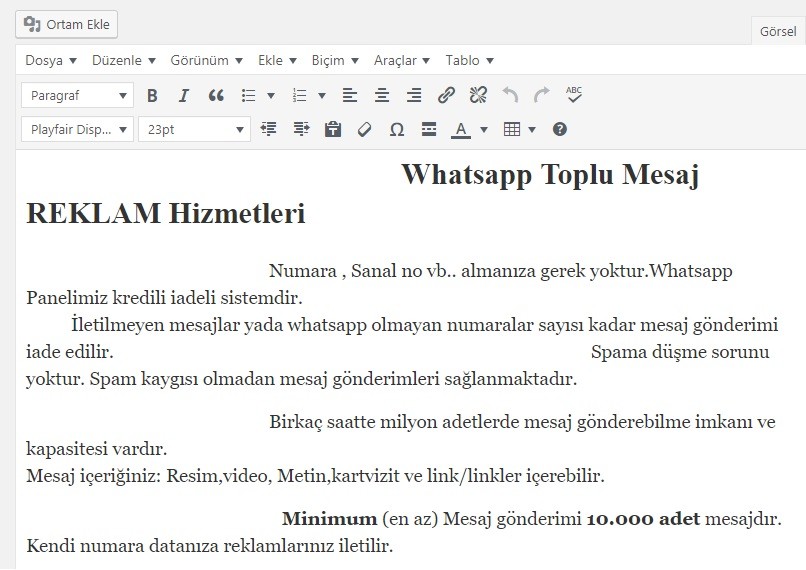Viewport: 806px width, 570px height.
Task: Open the Paragraf format dropdown
Action: 78,95
